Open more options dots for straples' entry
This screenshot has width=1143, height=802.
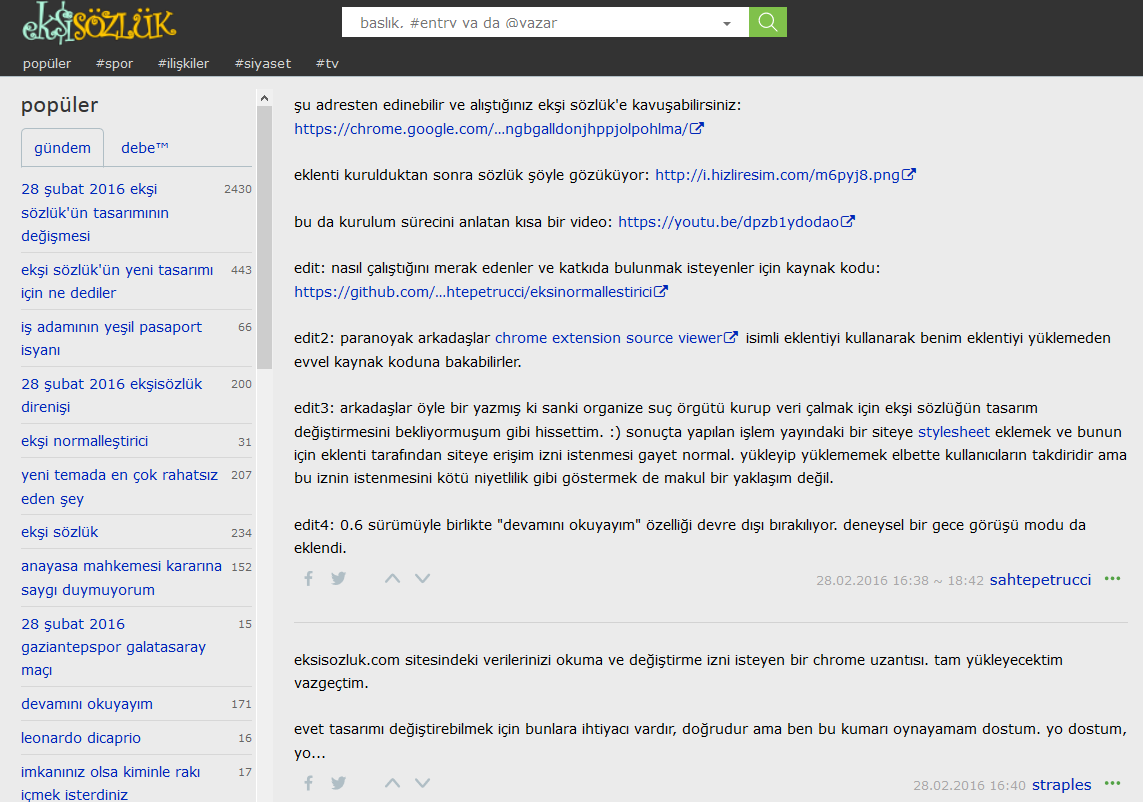pyautogui.click(x=1112, y=784)
